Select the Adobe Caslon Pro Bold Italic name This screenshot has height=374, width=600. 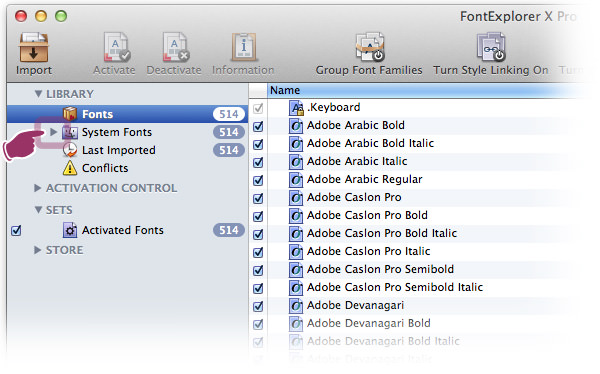382,233
